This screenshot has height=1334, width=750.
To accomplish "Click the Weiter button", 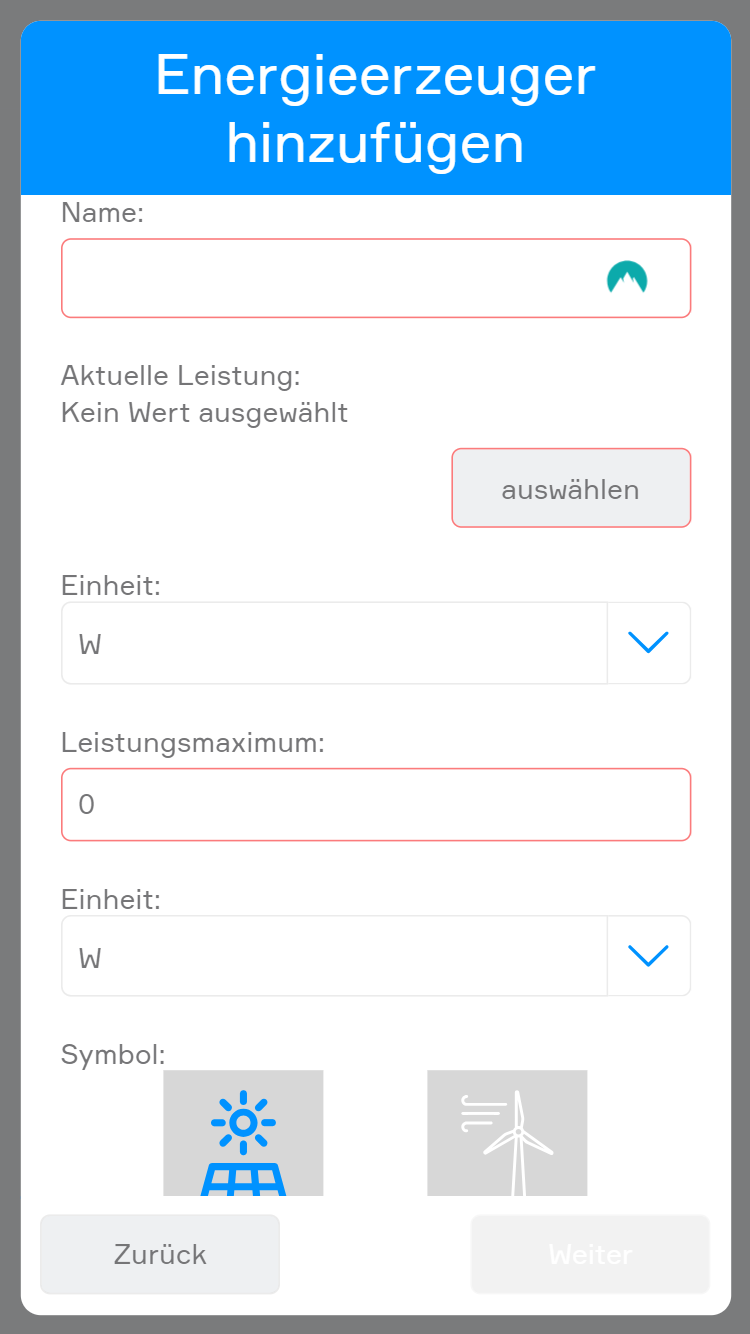I will (590, 1254).
